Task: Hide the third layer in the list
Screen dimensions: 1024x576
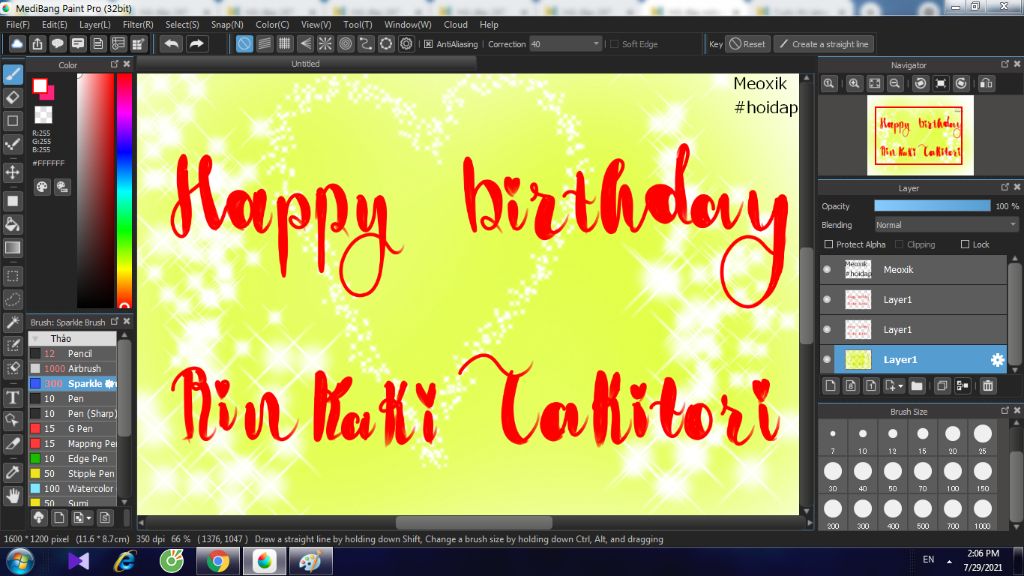Action: 827,330
